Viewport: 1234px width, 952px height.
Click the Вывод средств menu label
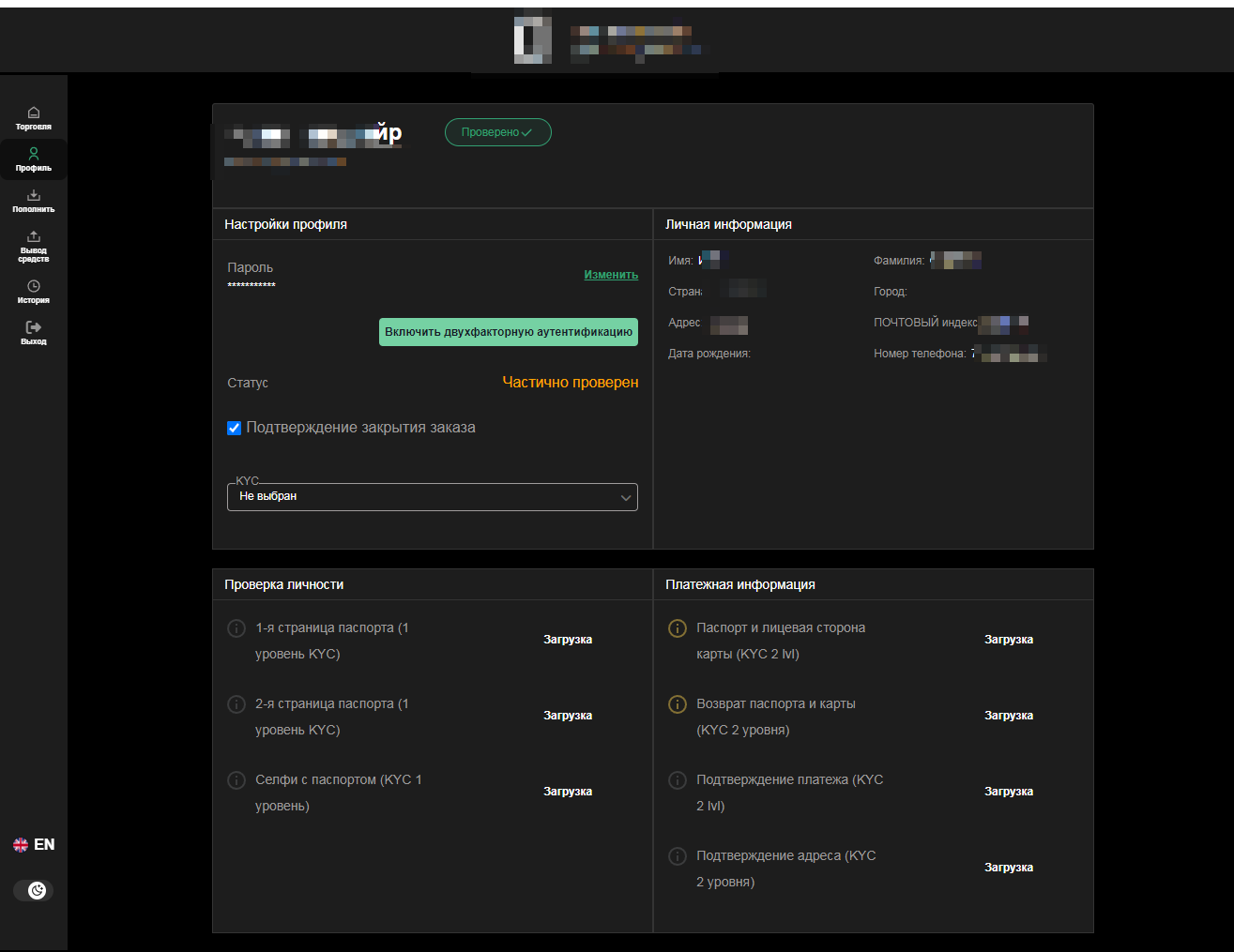point(34,255)
